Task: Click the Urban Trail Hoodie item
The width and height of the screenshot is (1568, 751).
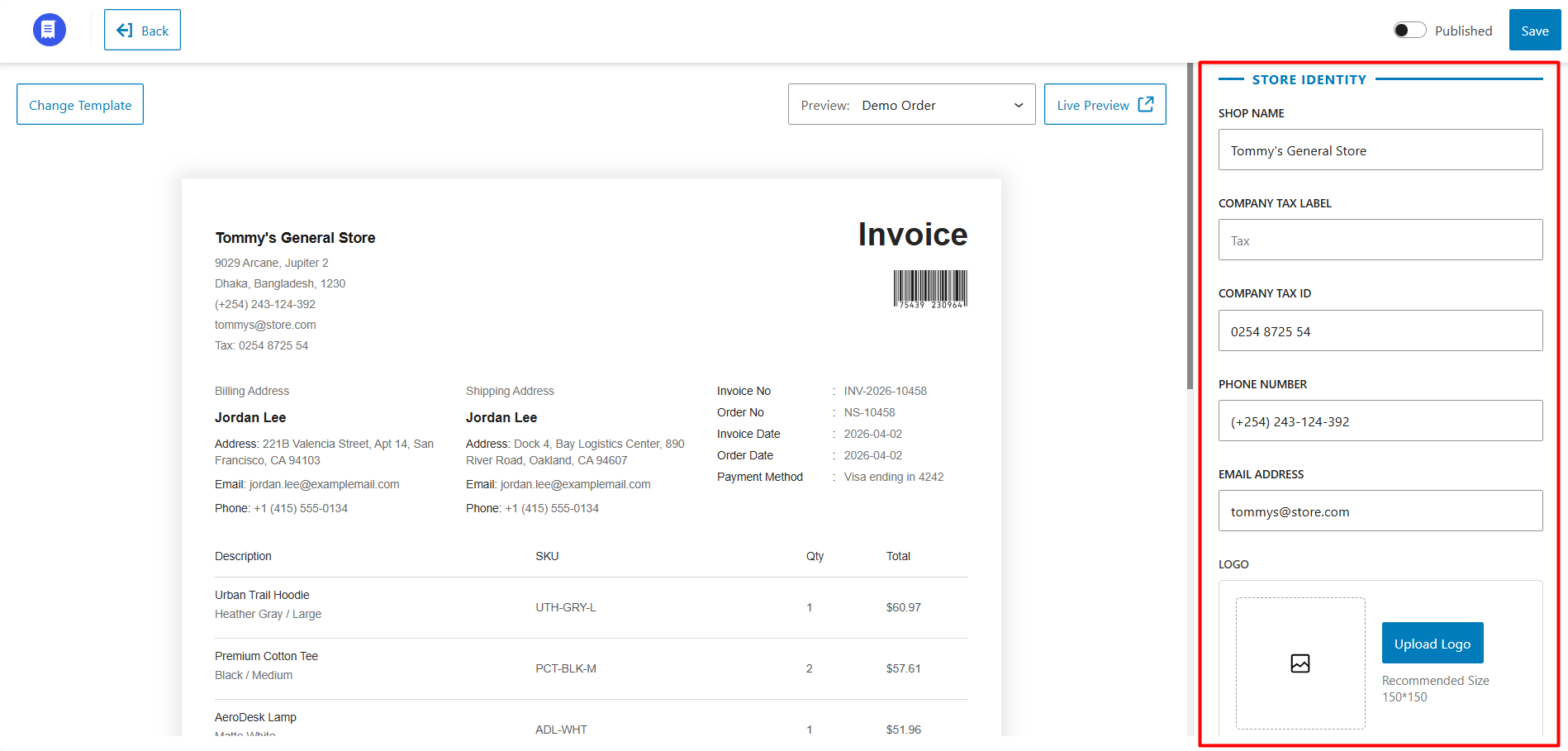Action: click(x=262, y=595)
